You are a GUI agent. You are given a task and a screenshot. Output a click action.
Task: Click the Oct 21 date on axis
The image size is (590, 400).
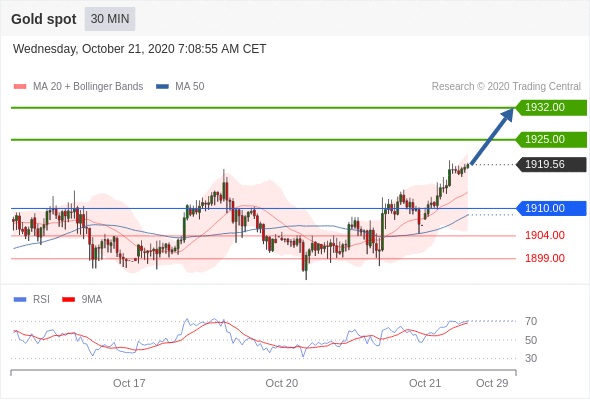coord(425,383)
